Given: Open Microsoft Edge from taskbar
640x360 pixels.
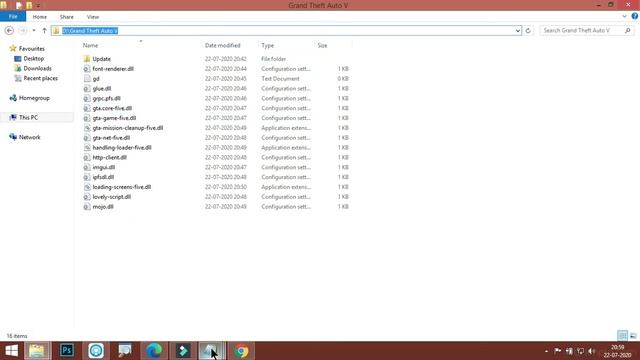Looking at the screenshot, I should (154, 351).
